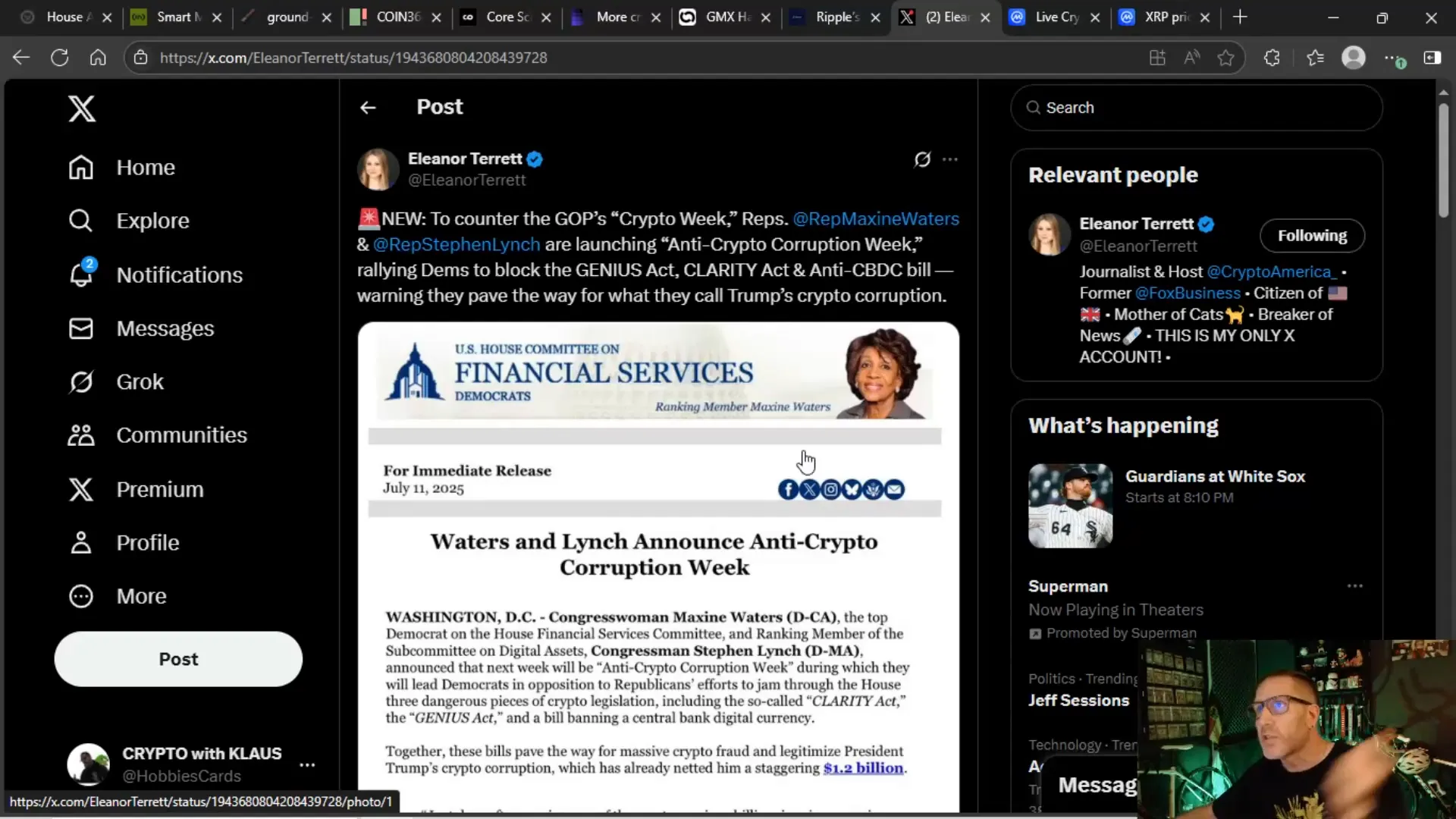
Task: Switch to Smart M tab
Action: (x=174, y=17)
